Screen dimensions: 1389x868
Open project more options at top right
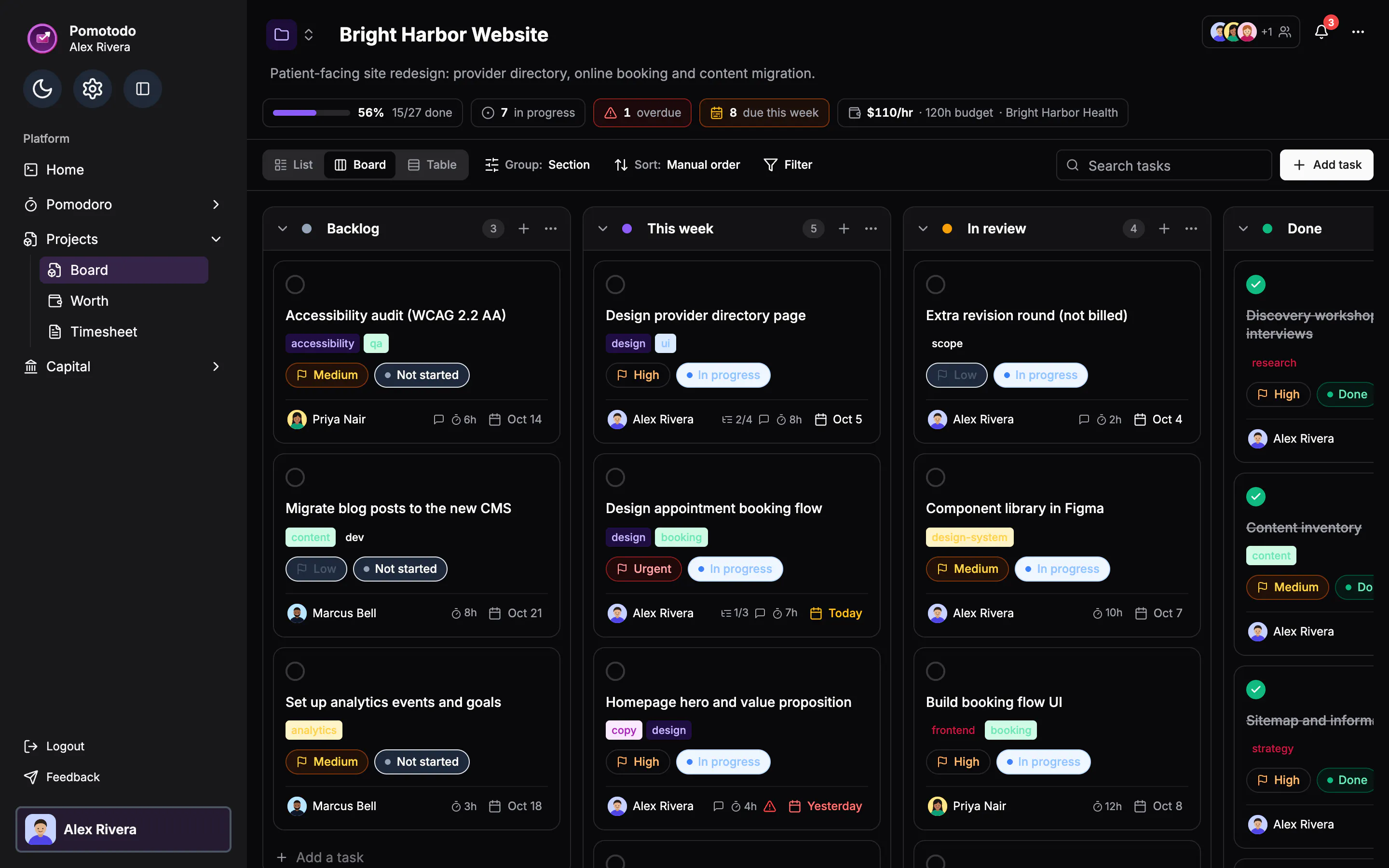point(1358,32)
